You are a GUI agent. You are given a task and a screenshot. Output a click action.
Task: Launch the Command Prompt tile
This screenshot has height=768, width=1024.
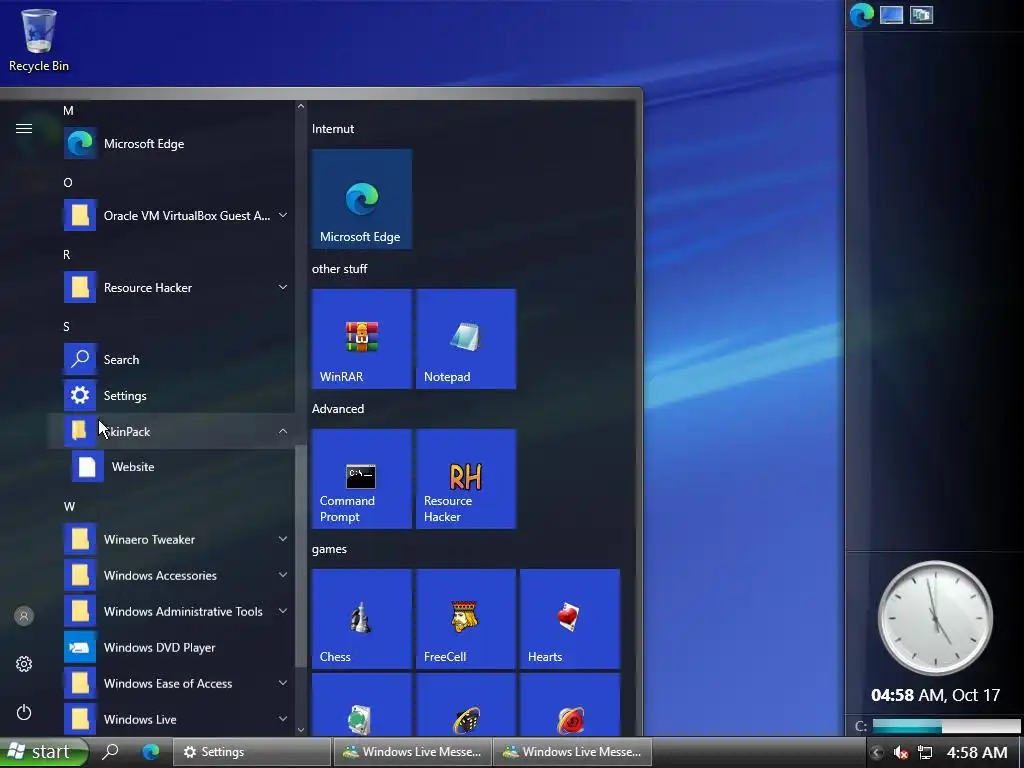pyautogui.click(x=362, y=479)
